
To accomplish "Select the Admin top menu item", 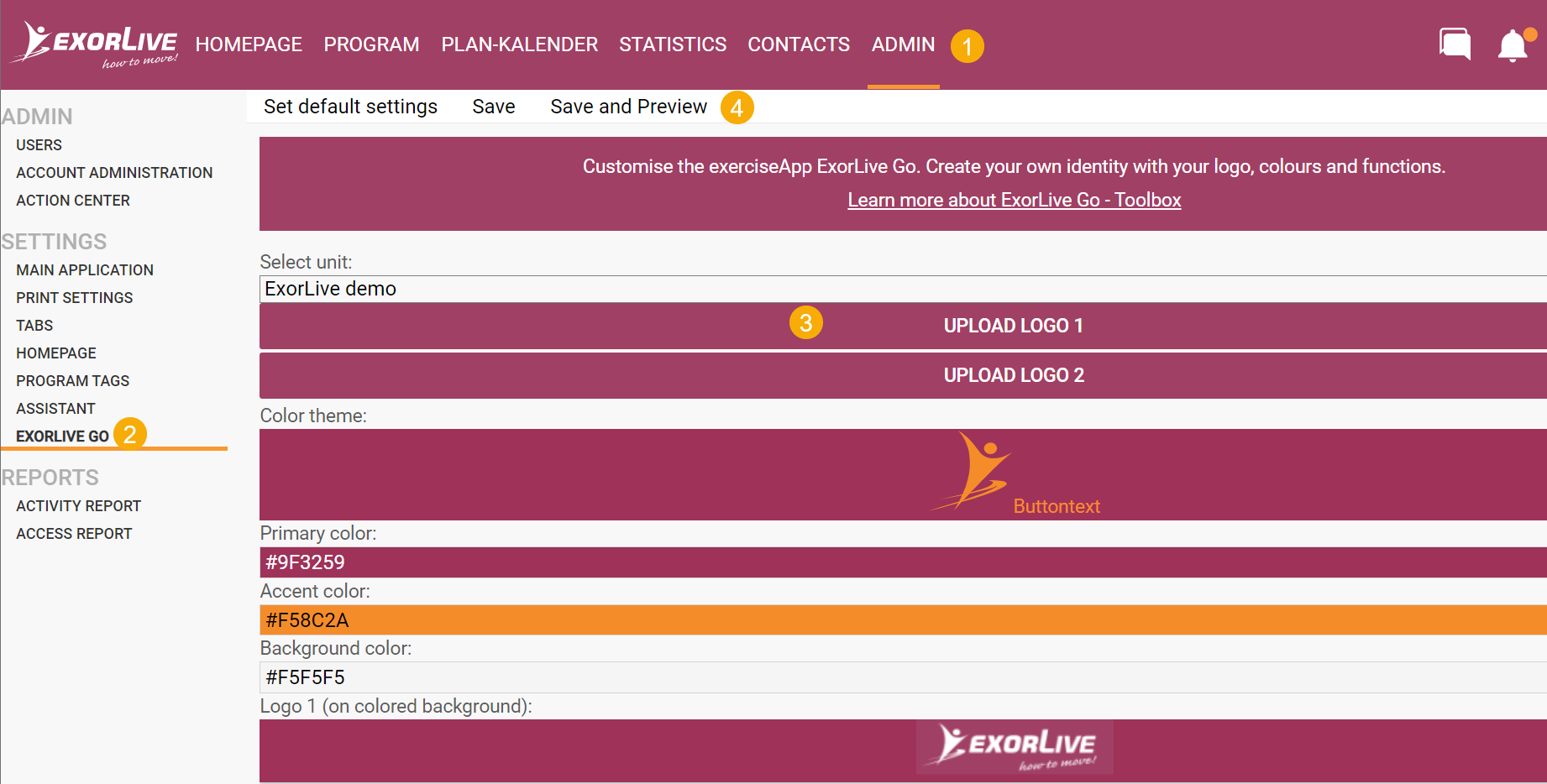I will pos(903,44).
